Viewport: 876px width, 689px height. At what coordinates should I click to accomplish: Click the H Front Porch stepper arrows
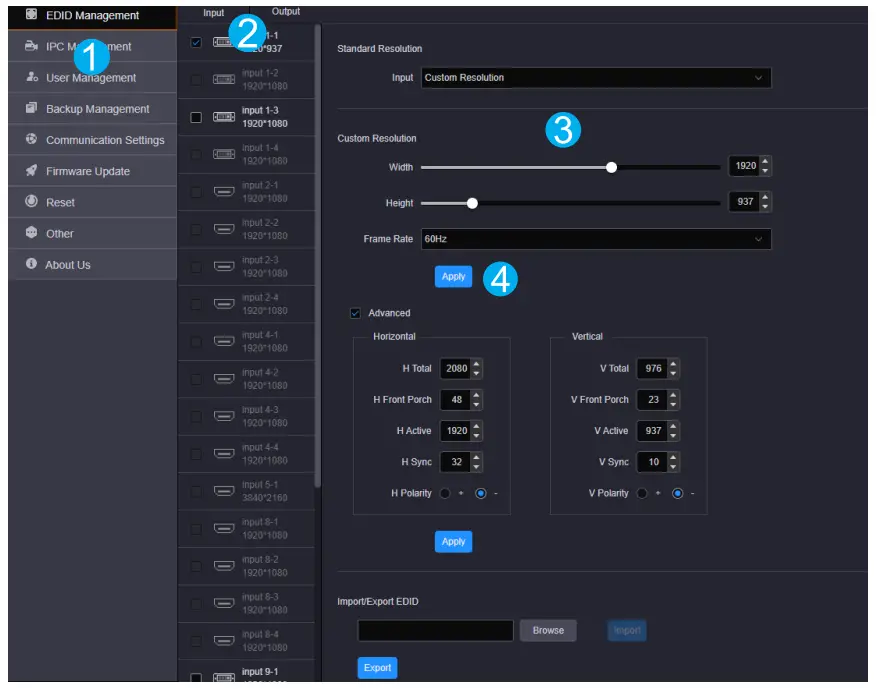click(x=476, y=400)
